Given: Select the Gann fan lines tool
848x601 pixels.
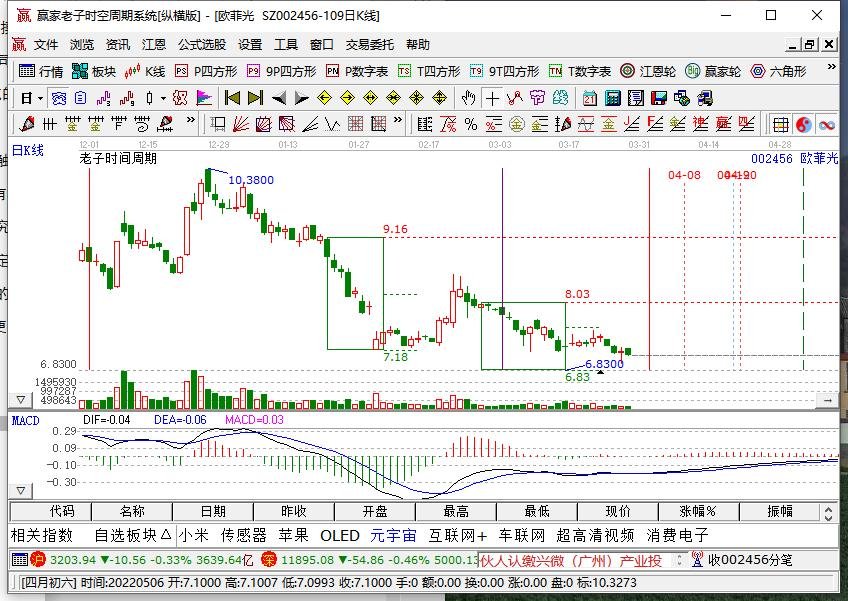Looking at the screenshot, I should [x=241, y=125].
